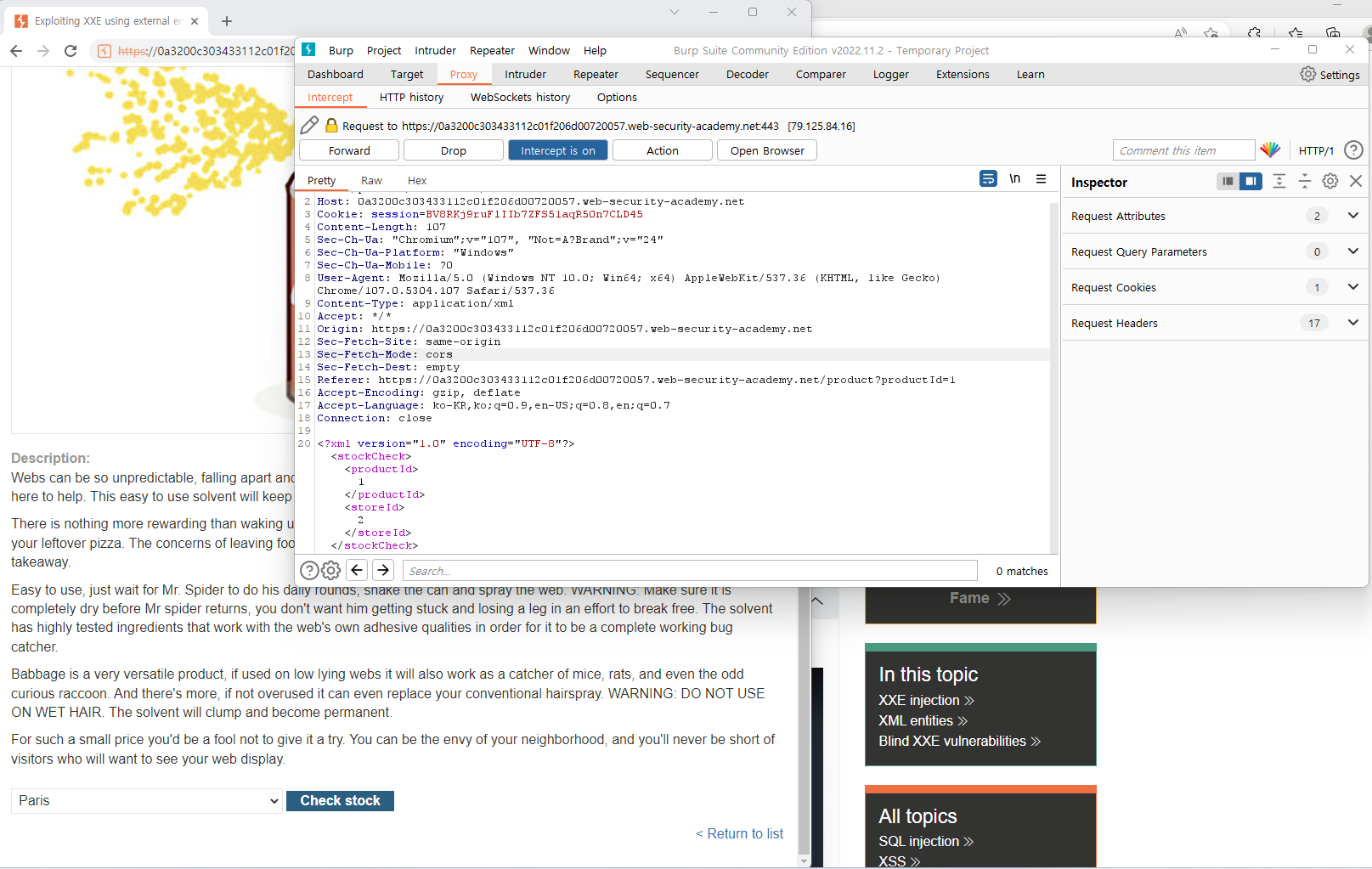
Task: Reload the browser page
Action: pyautogui.click(x=71, y=51)
